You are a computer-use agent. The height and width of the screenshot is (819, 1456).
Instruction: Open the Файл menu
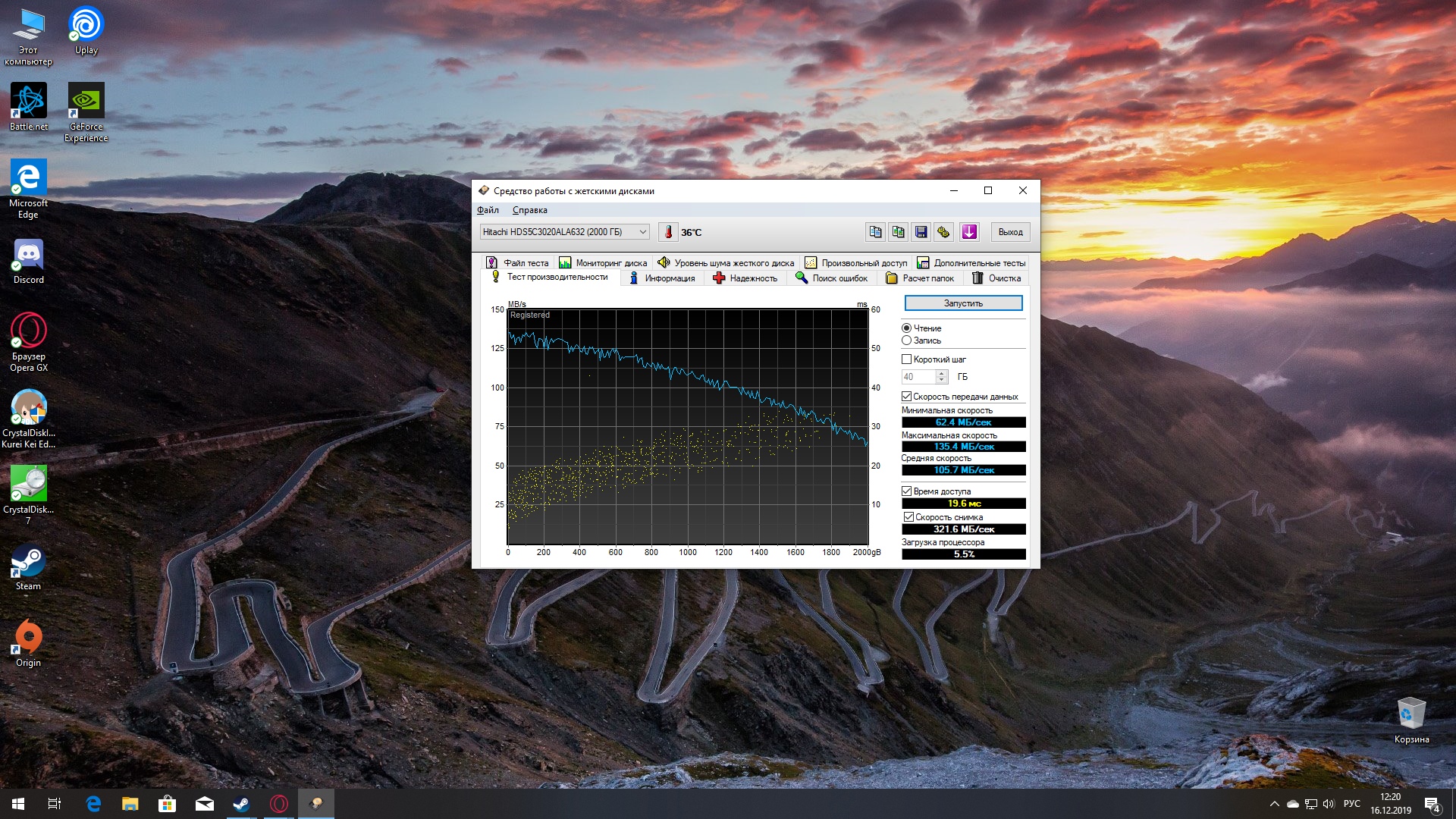coord(488,210)
